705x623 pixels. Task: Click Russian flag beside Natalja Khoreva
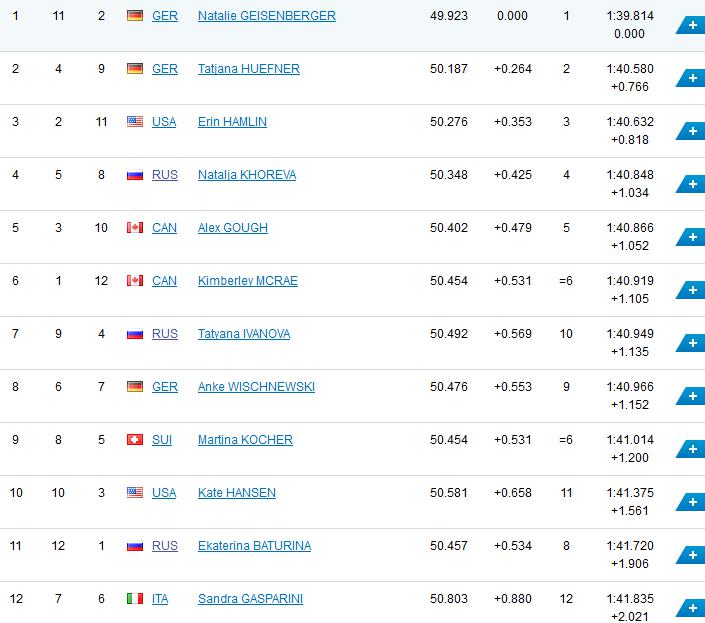tap(135, 175)
